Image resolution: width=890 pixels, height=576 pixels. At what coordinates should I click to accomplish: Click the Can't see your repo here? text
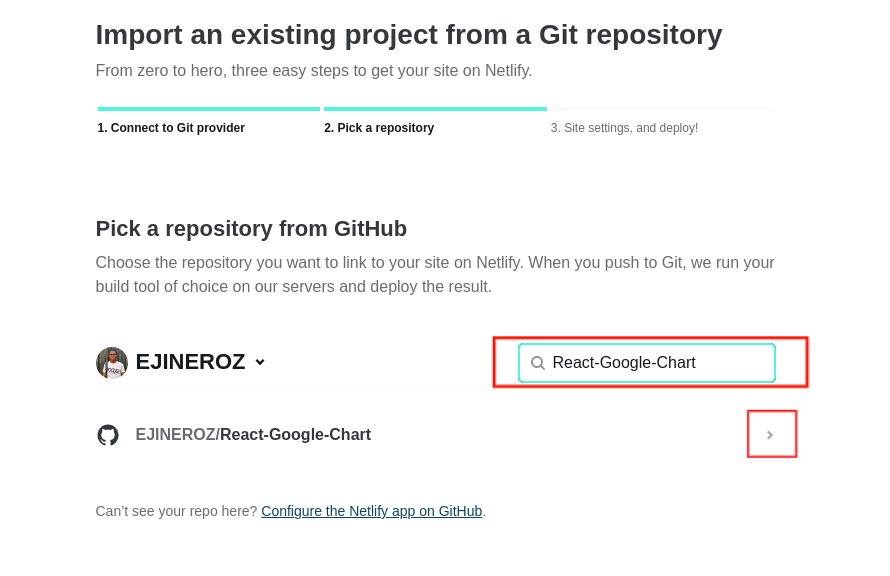177,511
